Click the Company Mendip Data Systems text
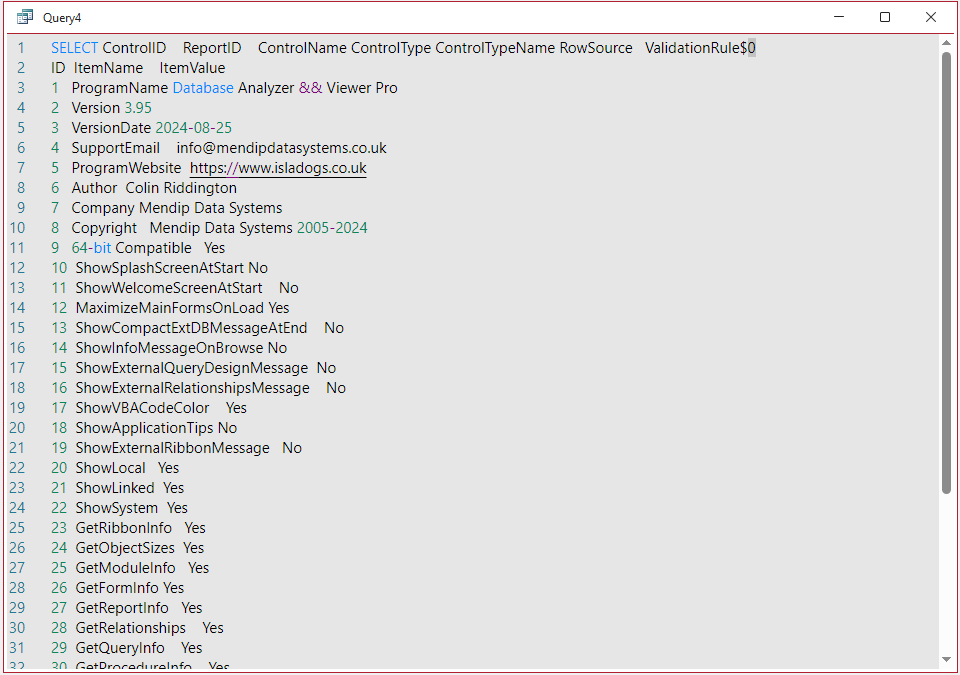 177,208
